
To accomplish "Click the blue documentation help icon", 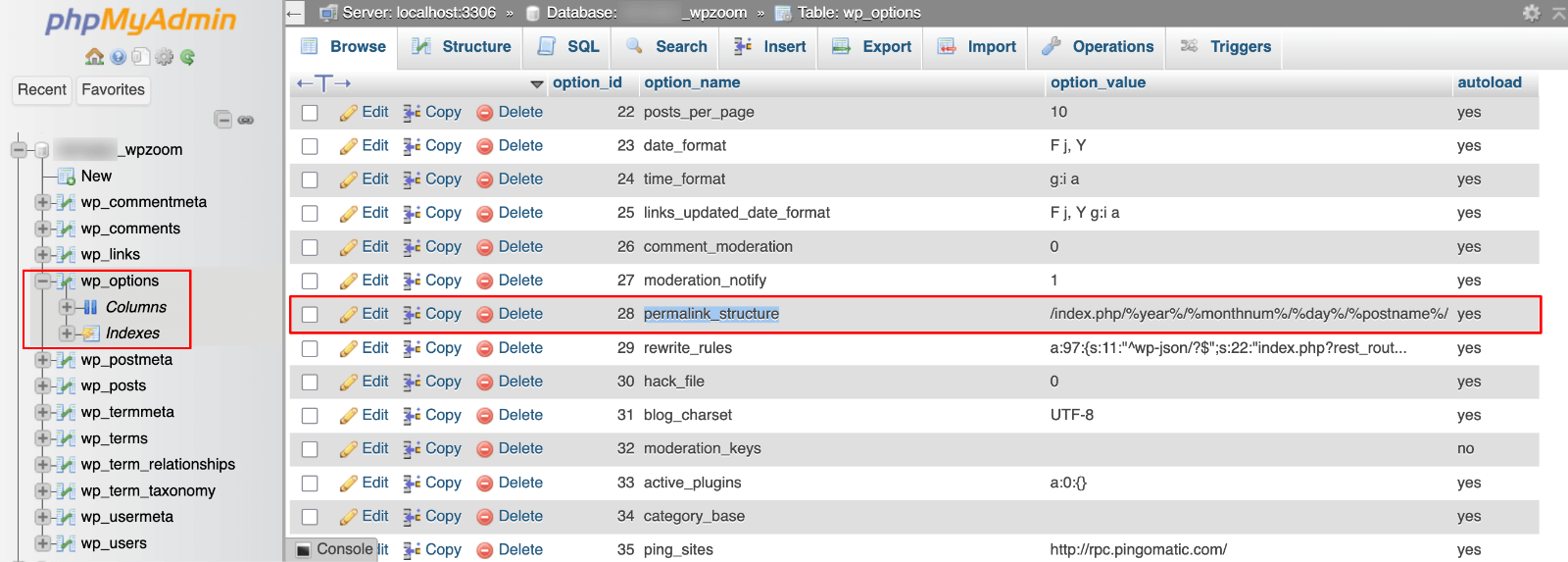I will [x=118, y=57].
